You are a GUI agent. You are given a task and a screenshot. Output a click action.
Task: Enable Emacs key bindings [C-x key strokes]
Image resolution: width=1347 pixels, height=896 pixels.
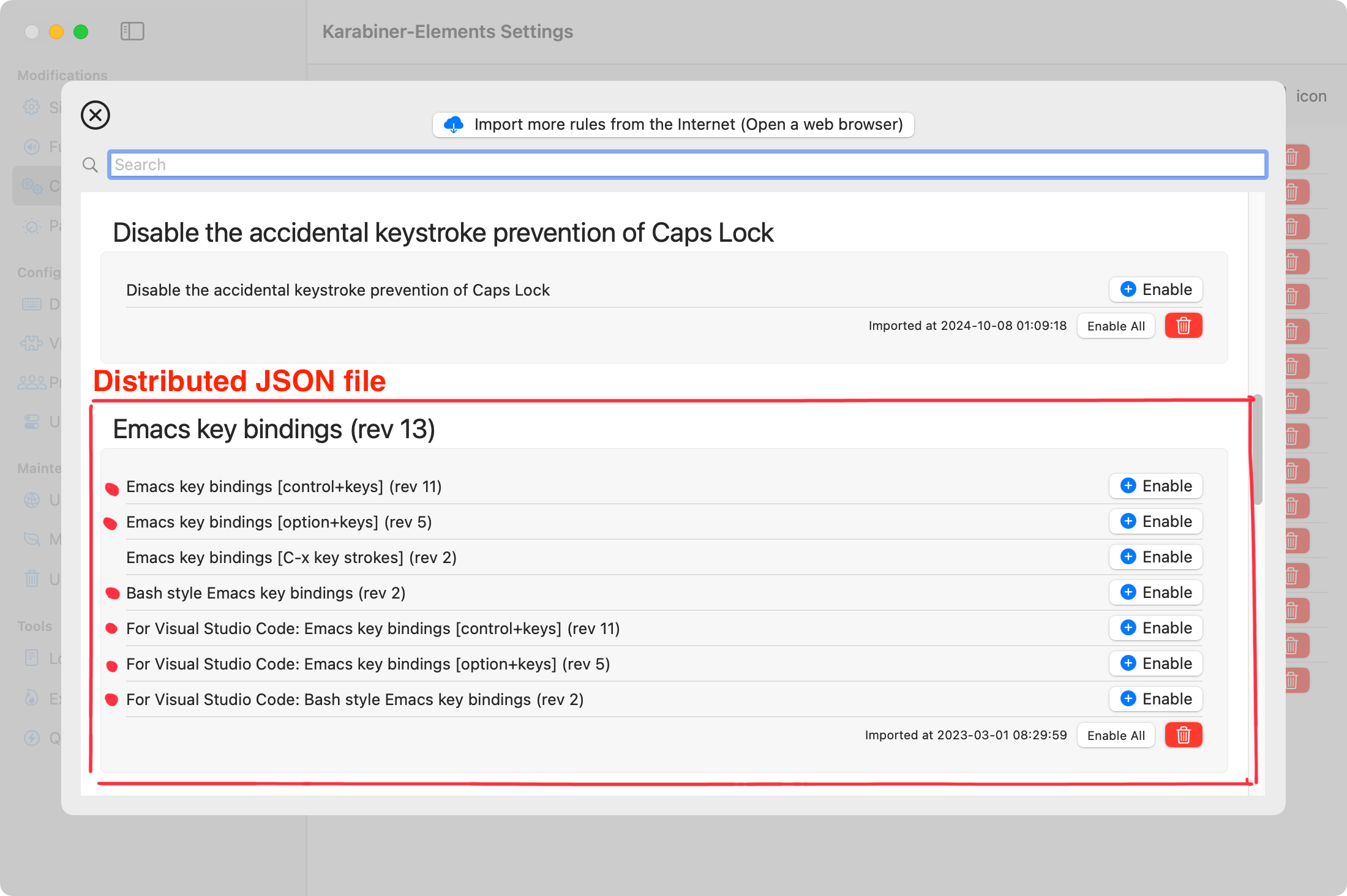pos(1155,557)
